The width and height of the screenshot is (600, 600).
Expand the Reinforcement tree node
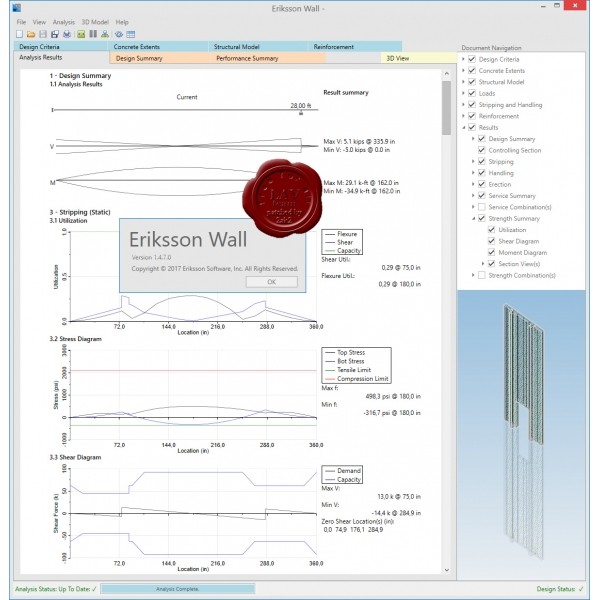pos(463,116)
